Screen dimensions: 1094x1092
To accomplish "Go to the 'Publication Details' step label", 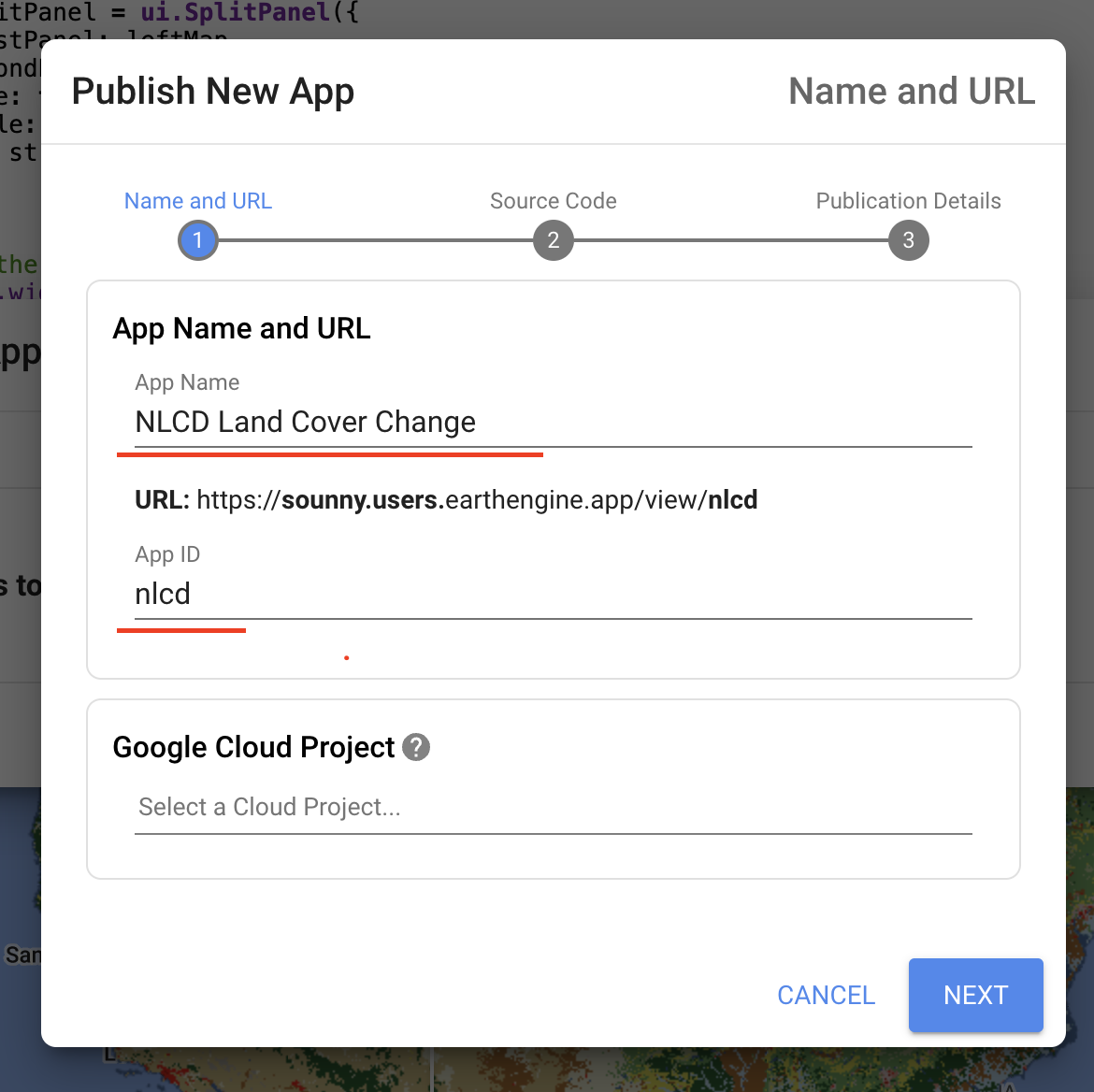I will 908,201.
